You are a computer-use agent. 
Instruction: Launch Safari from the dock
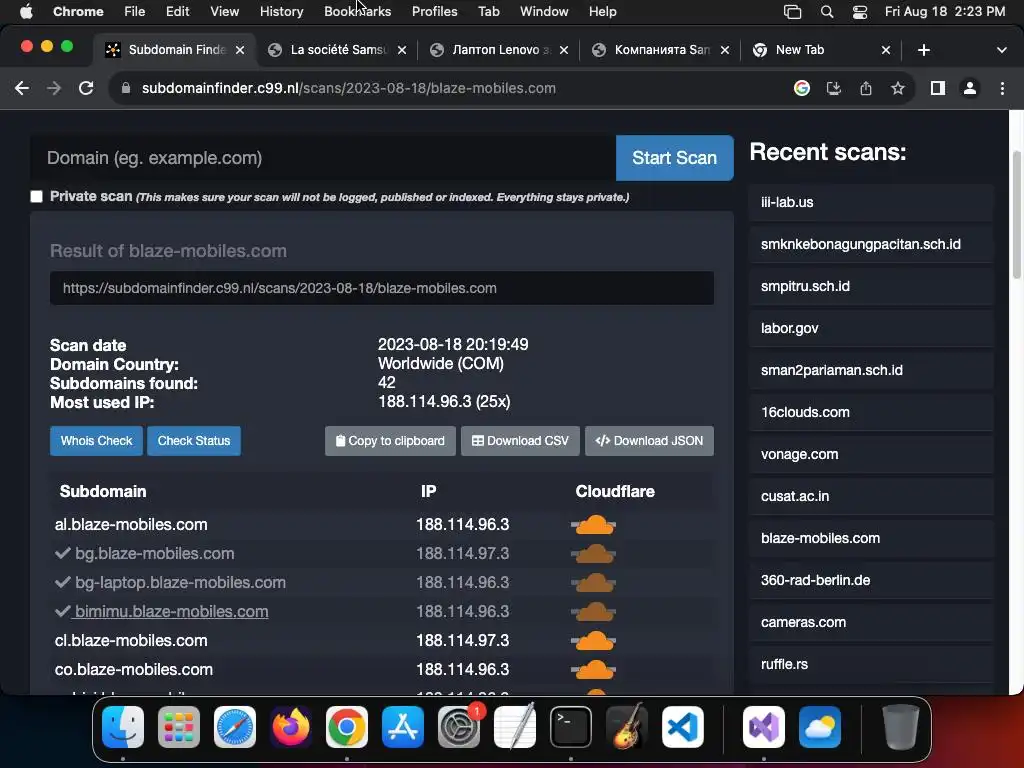(x=235, y=727)
